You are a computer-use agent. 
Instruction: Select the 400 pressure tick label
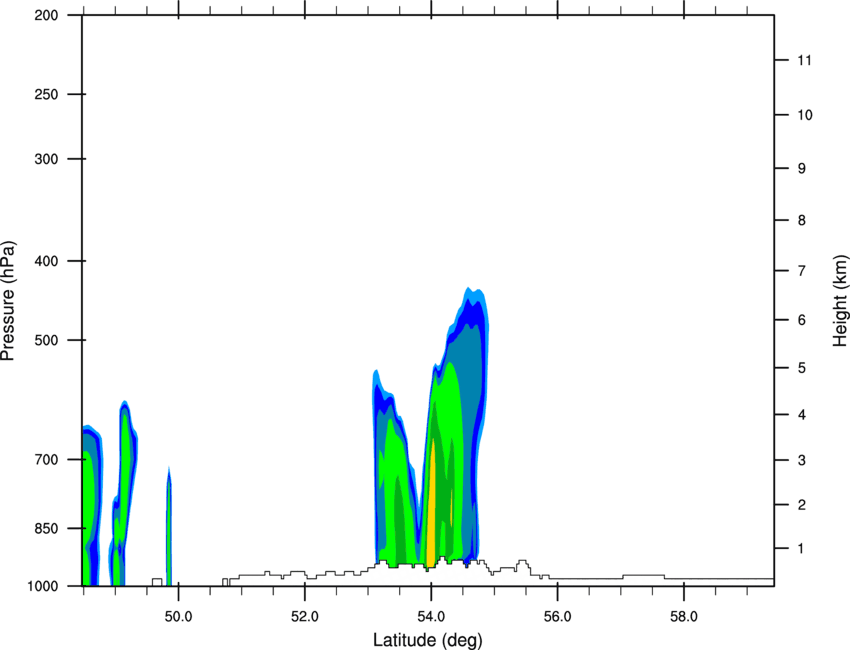point(47,261)
